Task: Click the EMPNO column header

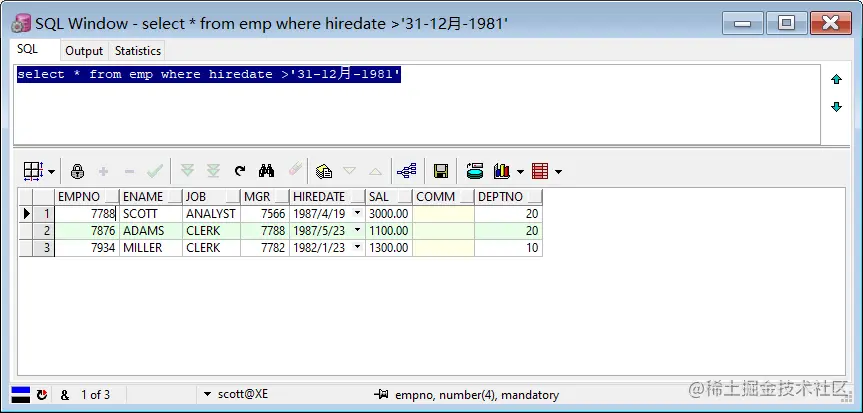Action: (x=87, y=197)
